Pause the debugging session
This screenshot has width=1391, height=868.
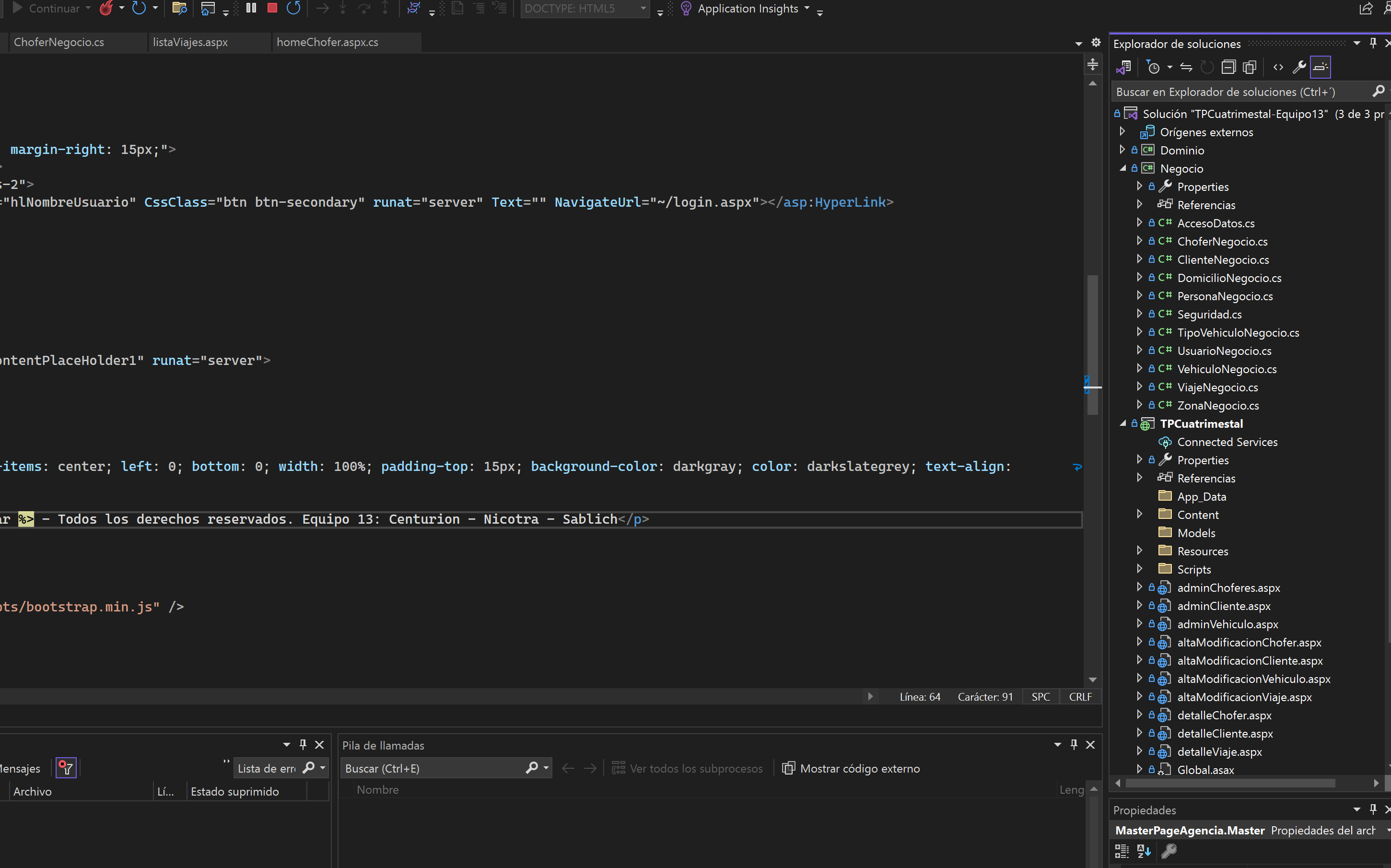pos(251,8)
